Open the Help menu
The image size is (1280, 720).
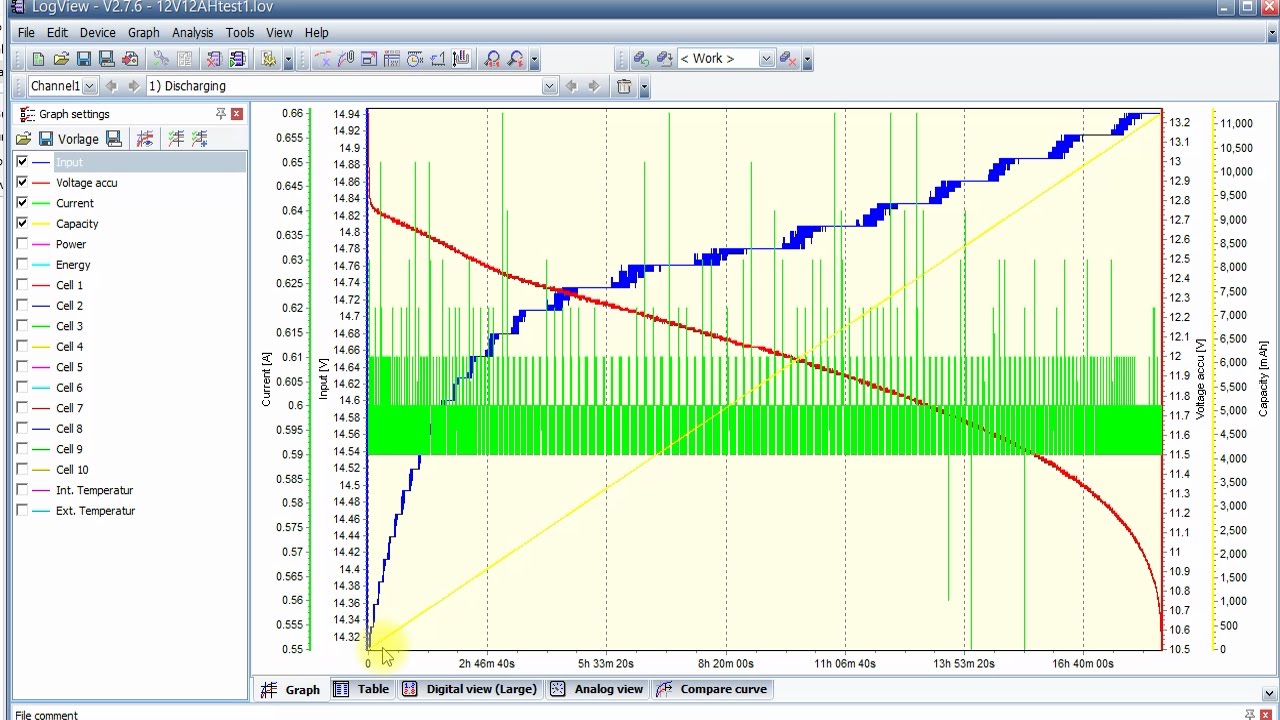[x=316, y=33]
